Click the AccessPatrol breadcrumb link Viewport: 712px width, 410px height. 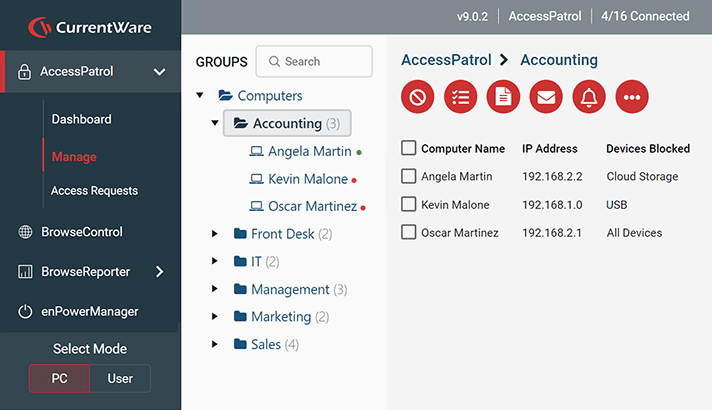tap(446, 60)
